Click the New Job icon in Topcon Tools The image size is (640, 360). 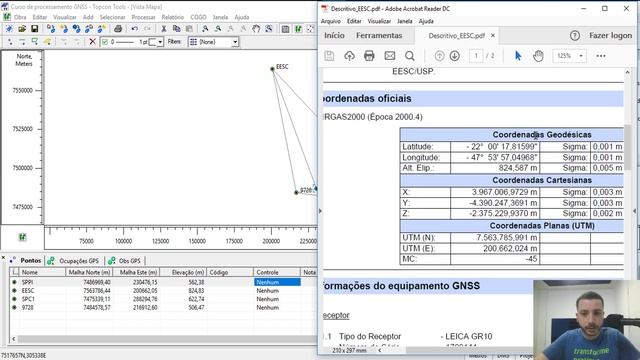click(9, 29)
